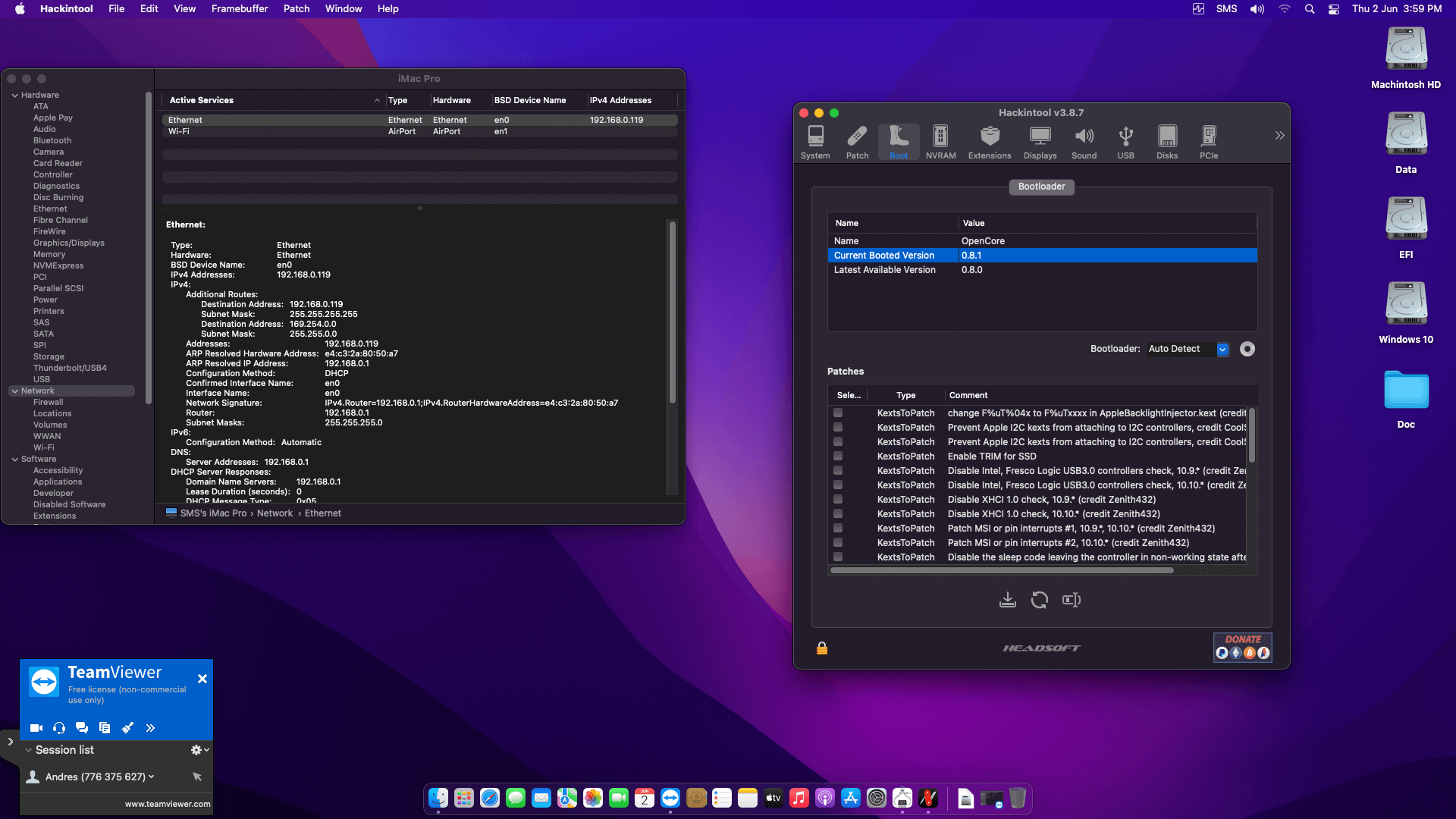Select the Bootloader tab label
1456x819 pixels.
click(x=1041, y=187)
